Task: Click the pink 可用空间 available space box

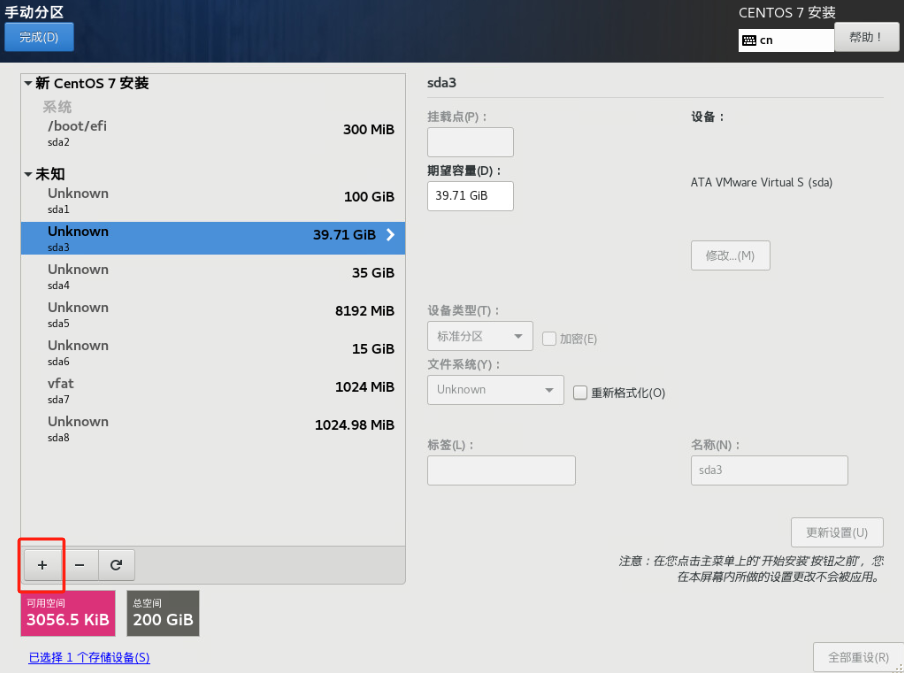Action: tap(68, 613)
